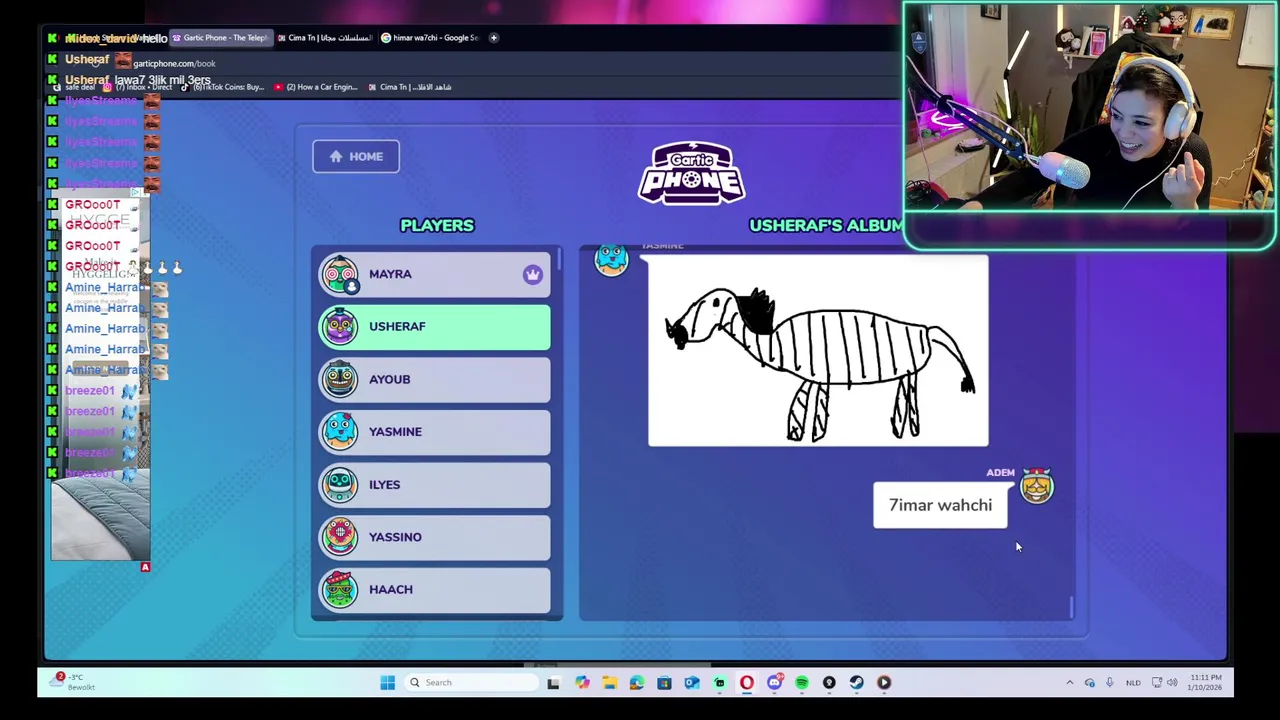Click ADEM's avatar next to the guess
The height and width of the screenshot is (720, 1280).
tap(1036, 486)
